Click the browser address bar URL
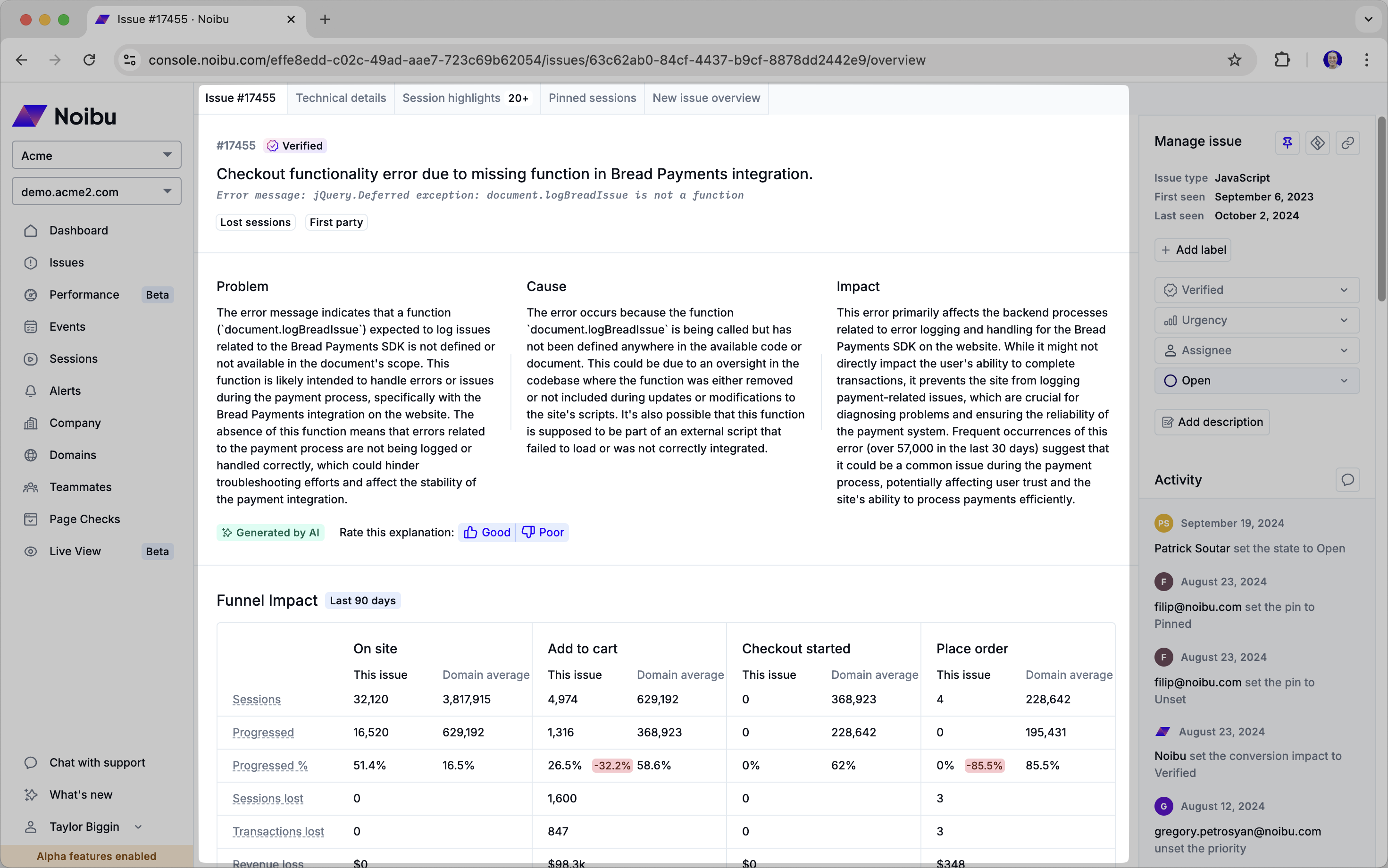This screenshot has width=1388, height=868. pyautogui.click(x=537, y=60)
